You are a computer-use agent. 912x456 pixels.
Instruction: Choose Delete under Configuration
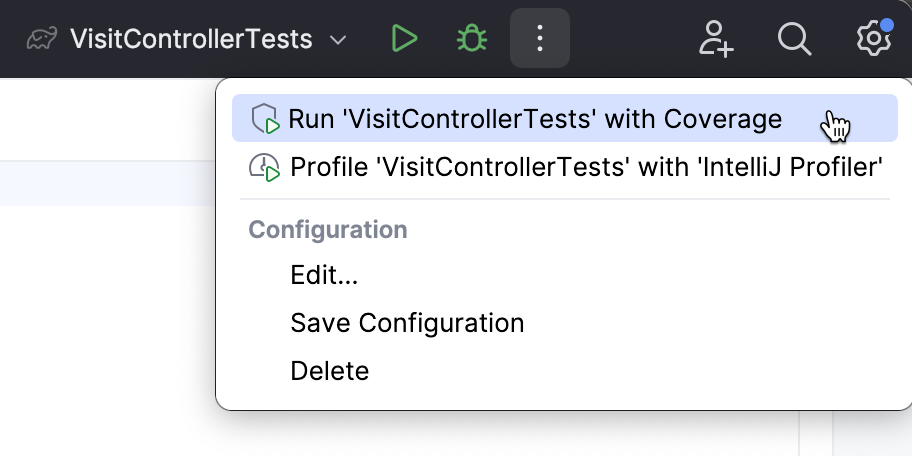point(329,371)
